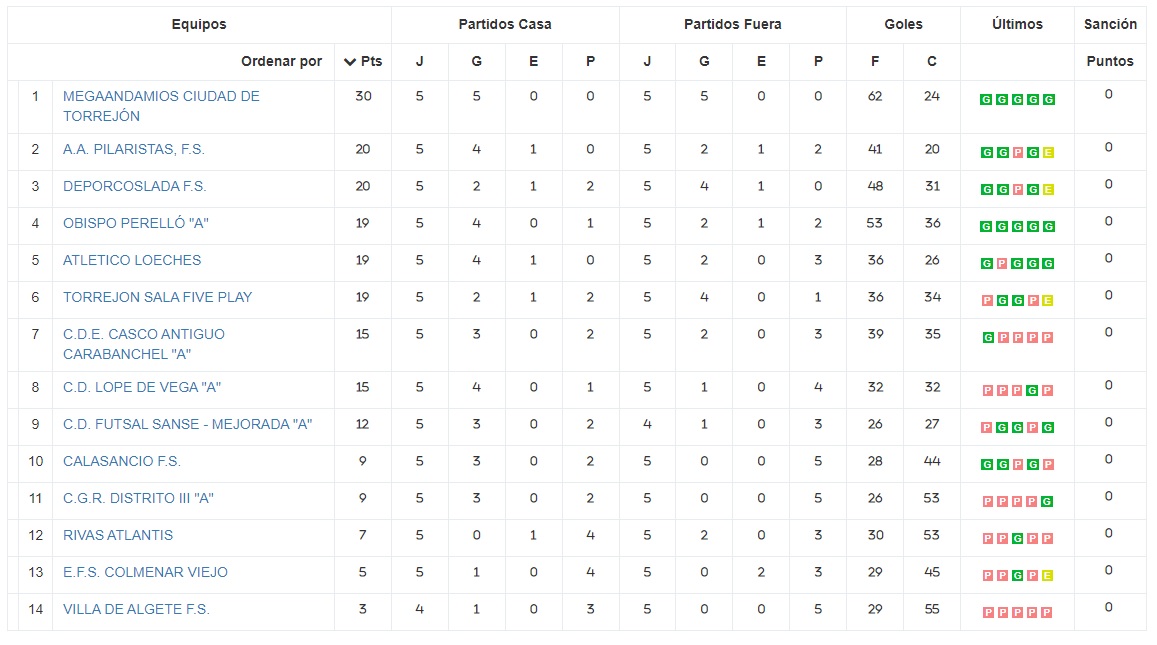Click the Ordenar por label
1157x645 pixels.
[281, 61]
